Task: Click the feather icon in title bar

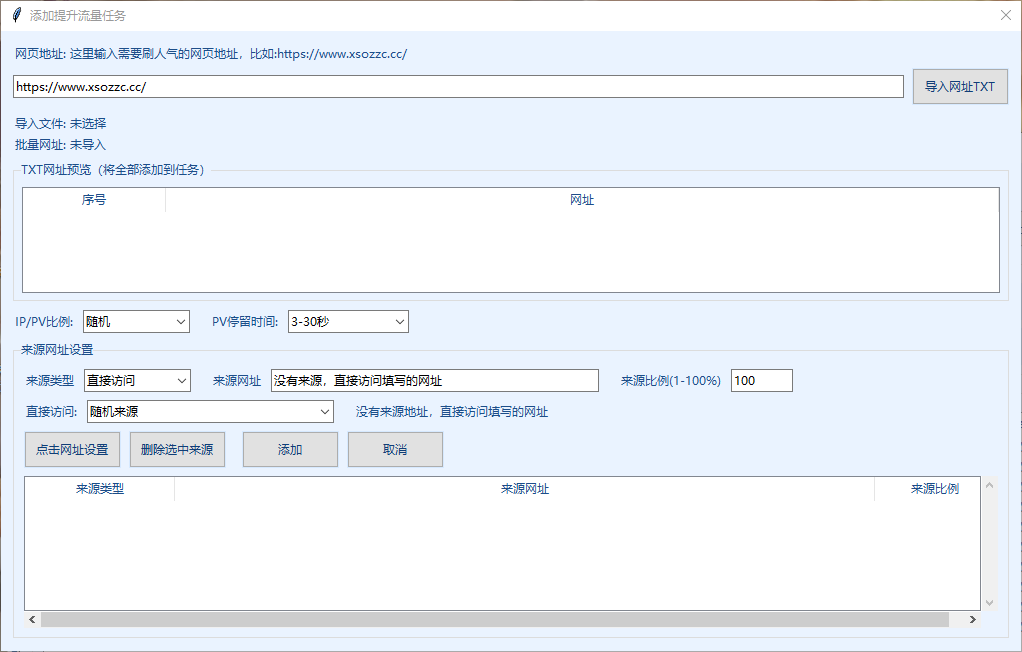Action: [16, 15]
